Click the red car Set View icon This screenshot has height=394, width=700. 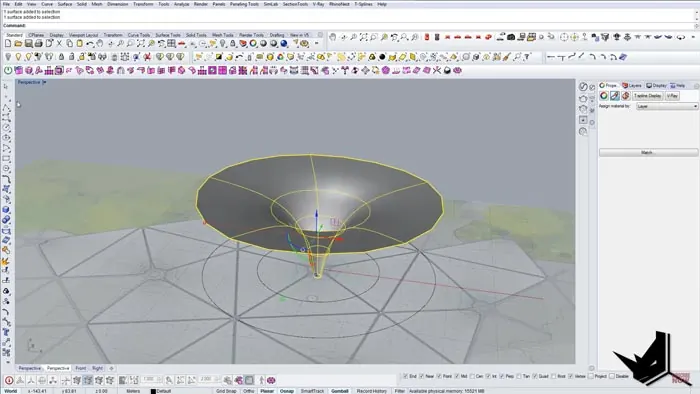(182, 44)
